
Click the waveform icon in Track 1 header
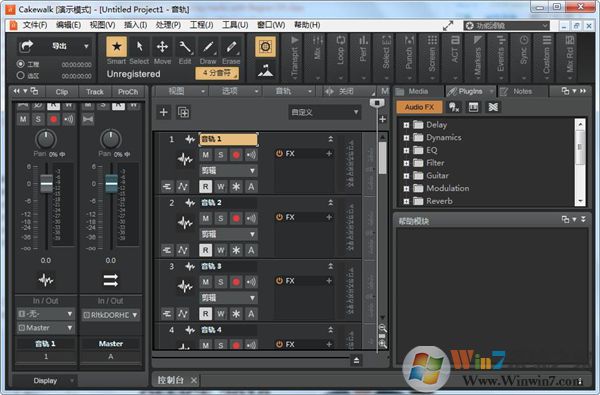(x=190, y=139)
